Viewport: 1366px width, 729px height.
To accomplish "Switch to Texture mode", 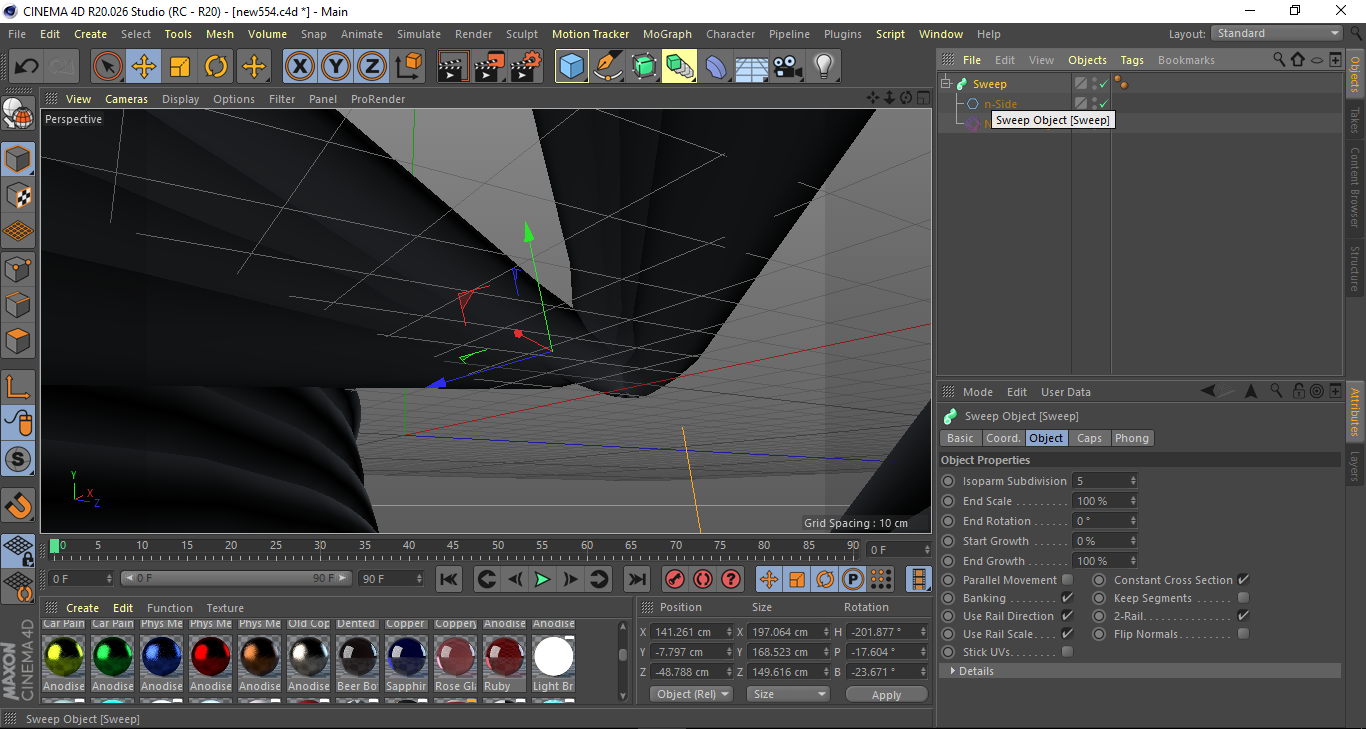I will tap(18, 195).
